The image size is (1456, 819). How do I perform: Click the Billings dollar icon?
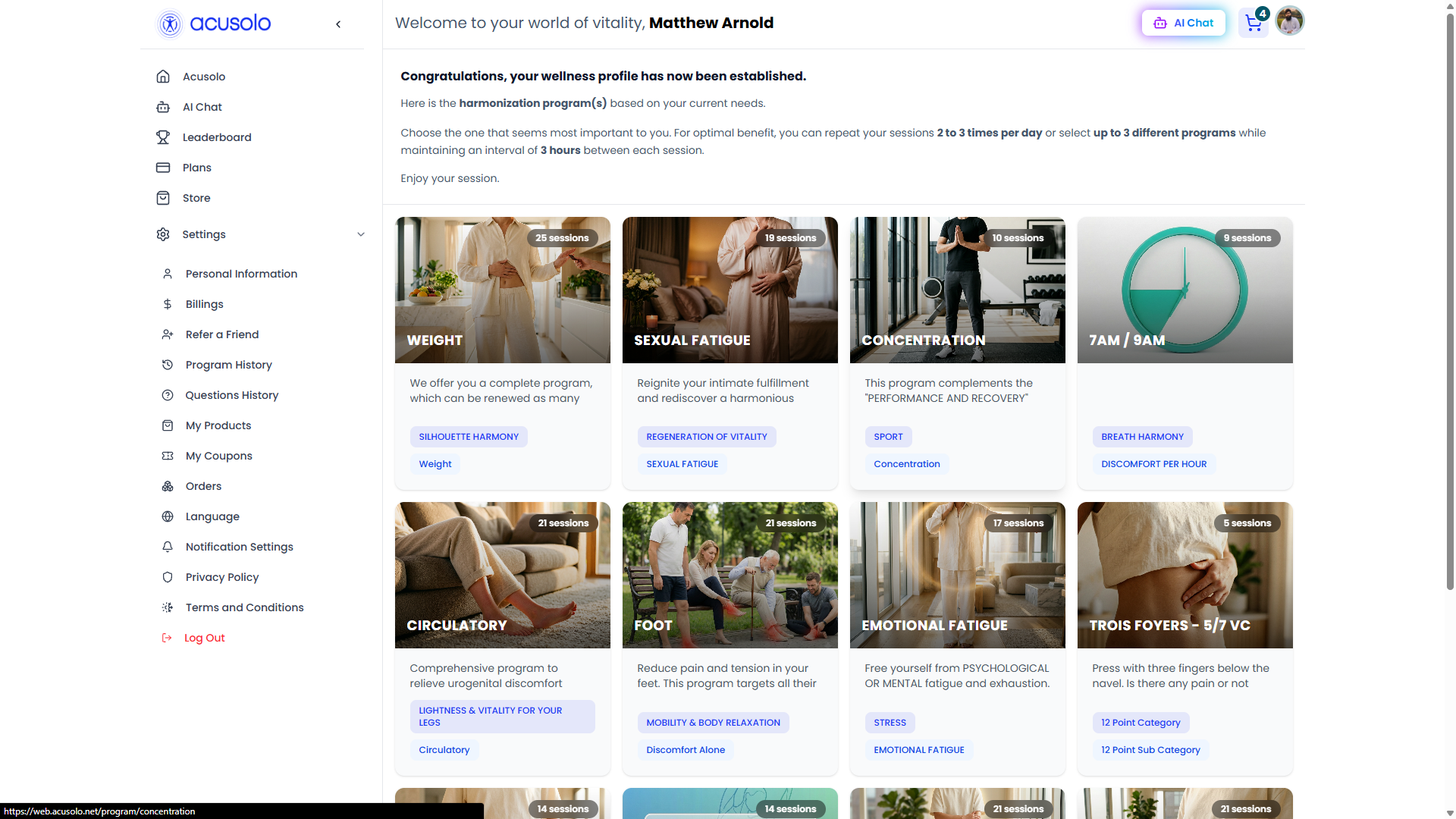coord(168,304)
